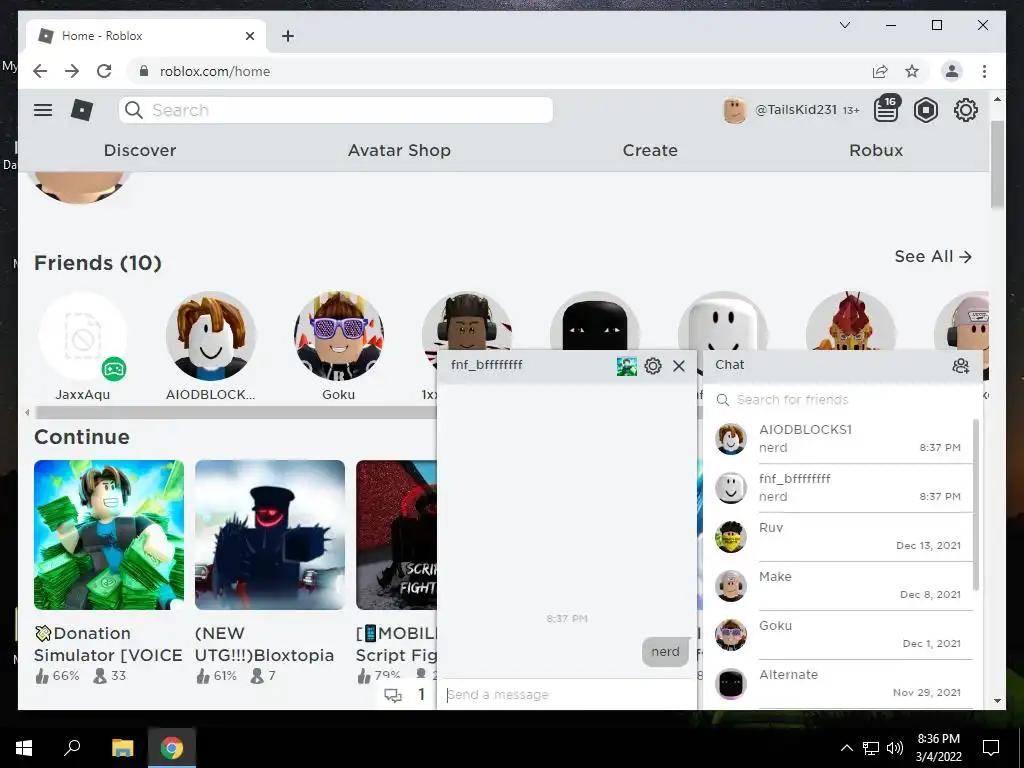Image resolution: width=1024 pixels, height=768 pixels.
Task: Open the JaxxAqu friend avatar
Action: 82,336
